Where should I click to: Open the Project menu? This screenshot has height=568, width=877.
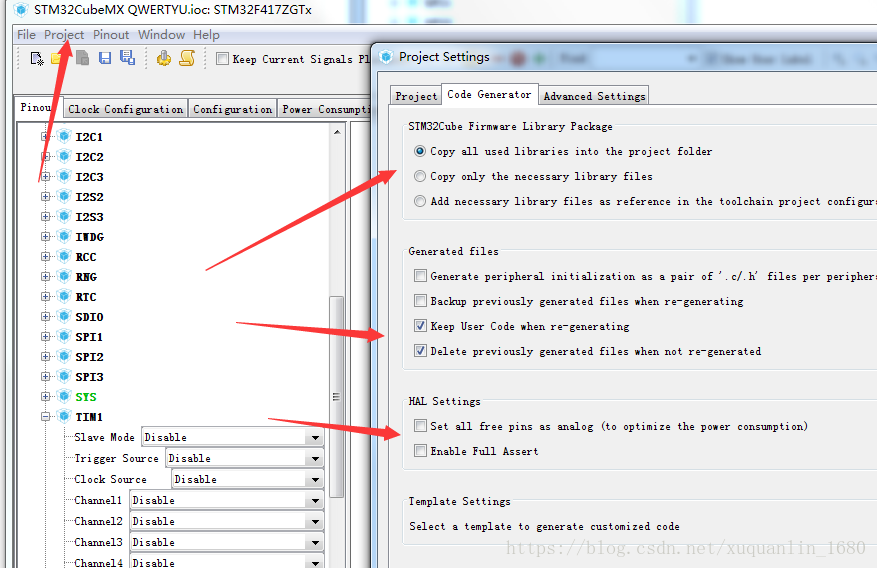(x=64, y=35)
